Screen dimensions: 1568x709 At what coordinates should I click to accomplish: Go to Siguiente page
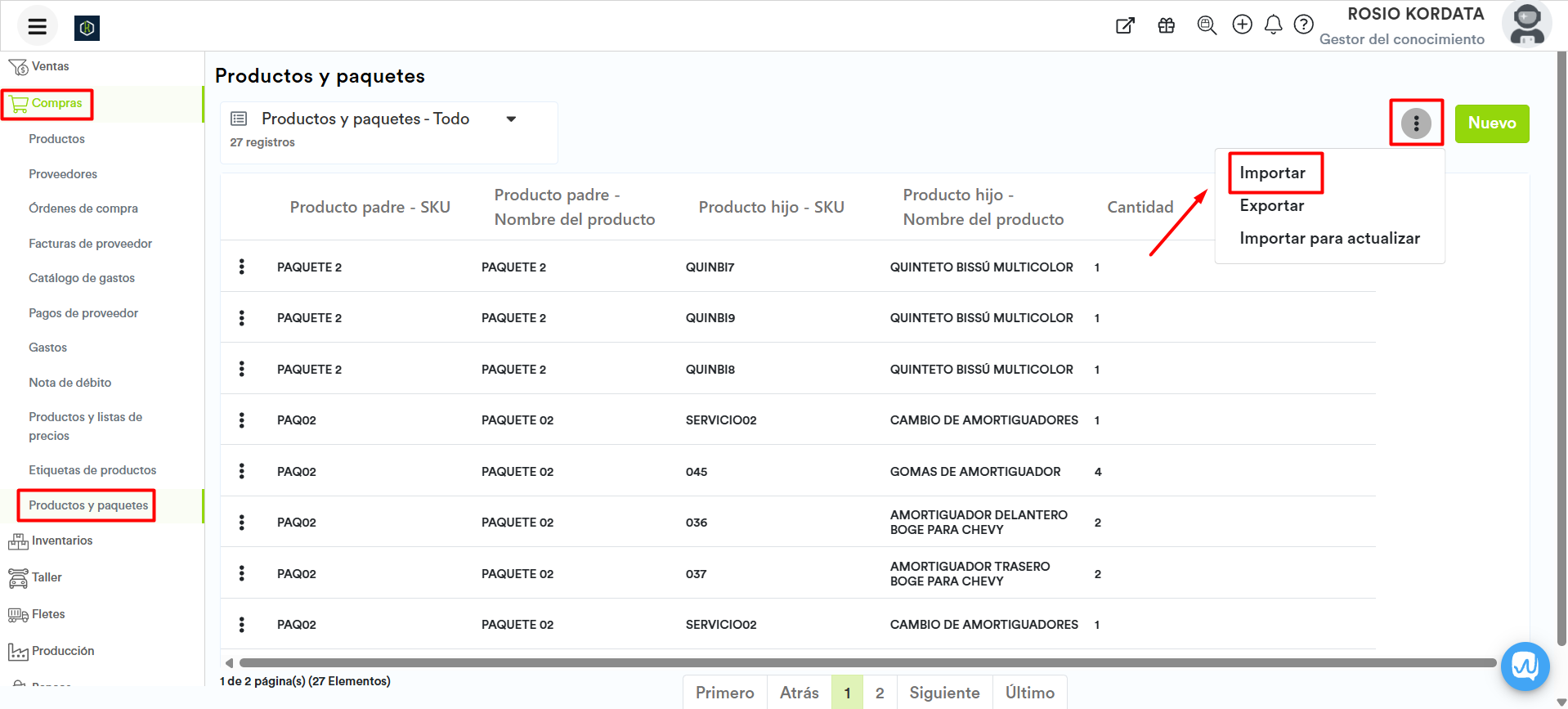pos(944,693)
